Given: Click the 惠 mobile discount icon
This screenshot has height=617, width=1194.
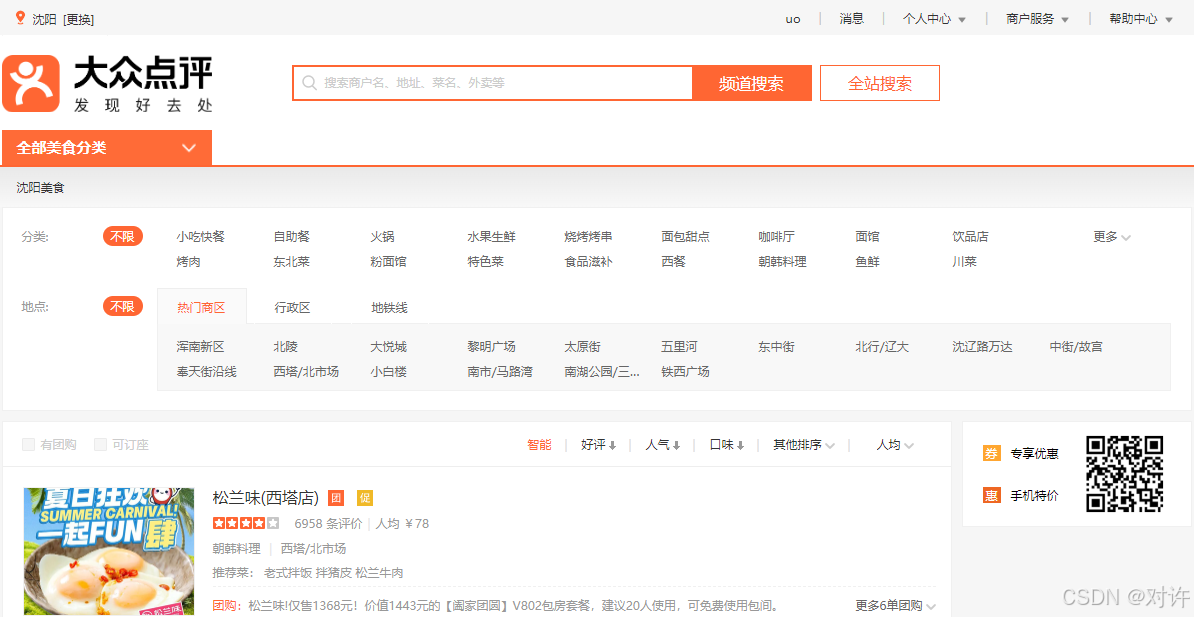Looking at the screenshot, I should pyautogui.click(x=991, y=495).
